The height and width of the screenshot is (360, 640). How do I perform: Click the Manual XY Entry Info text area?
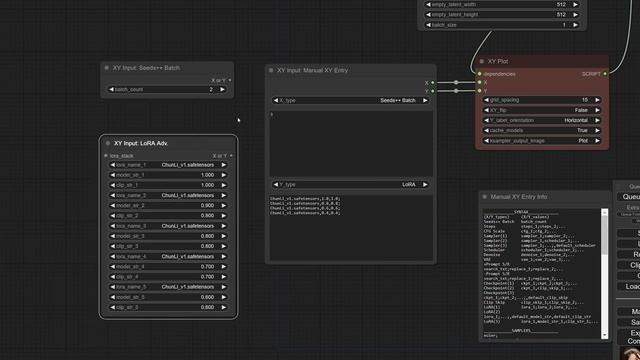[x=542, y=273]
